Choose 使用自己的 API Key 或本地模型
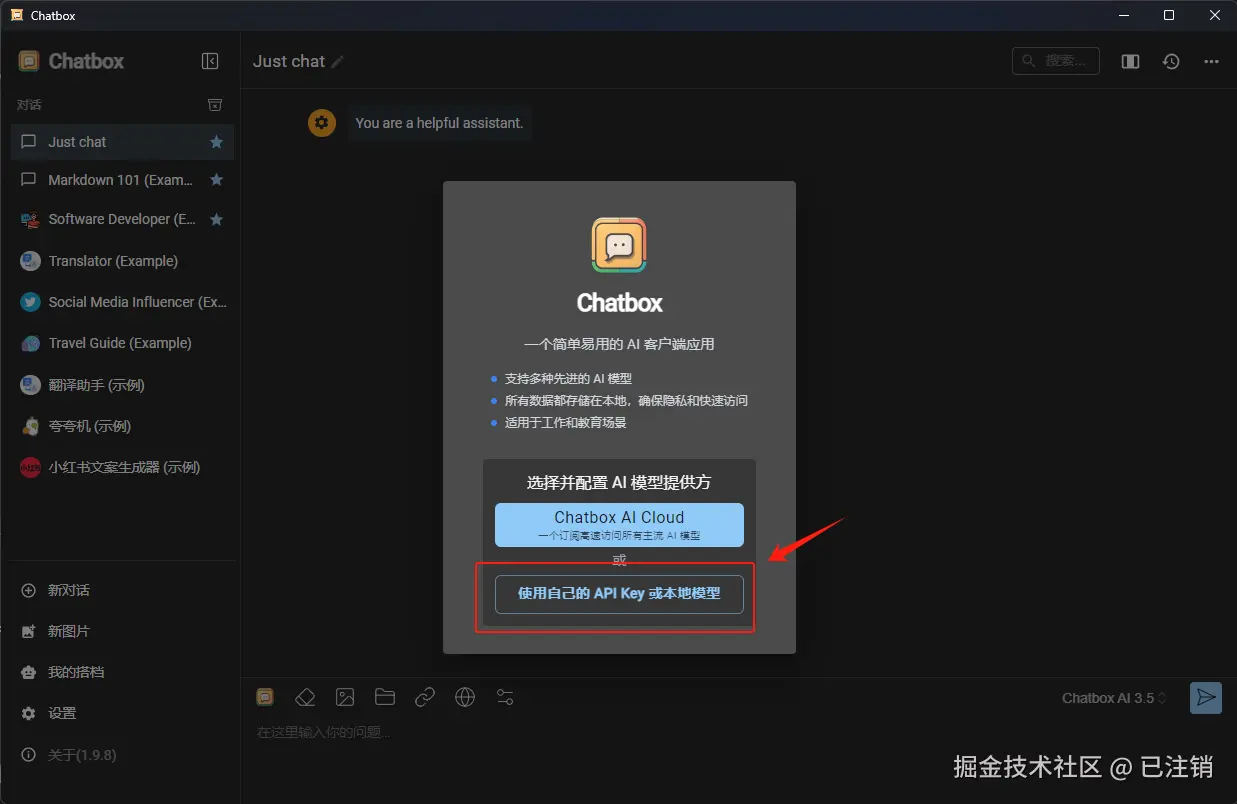 [x=619, y=594]
